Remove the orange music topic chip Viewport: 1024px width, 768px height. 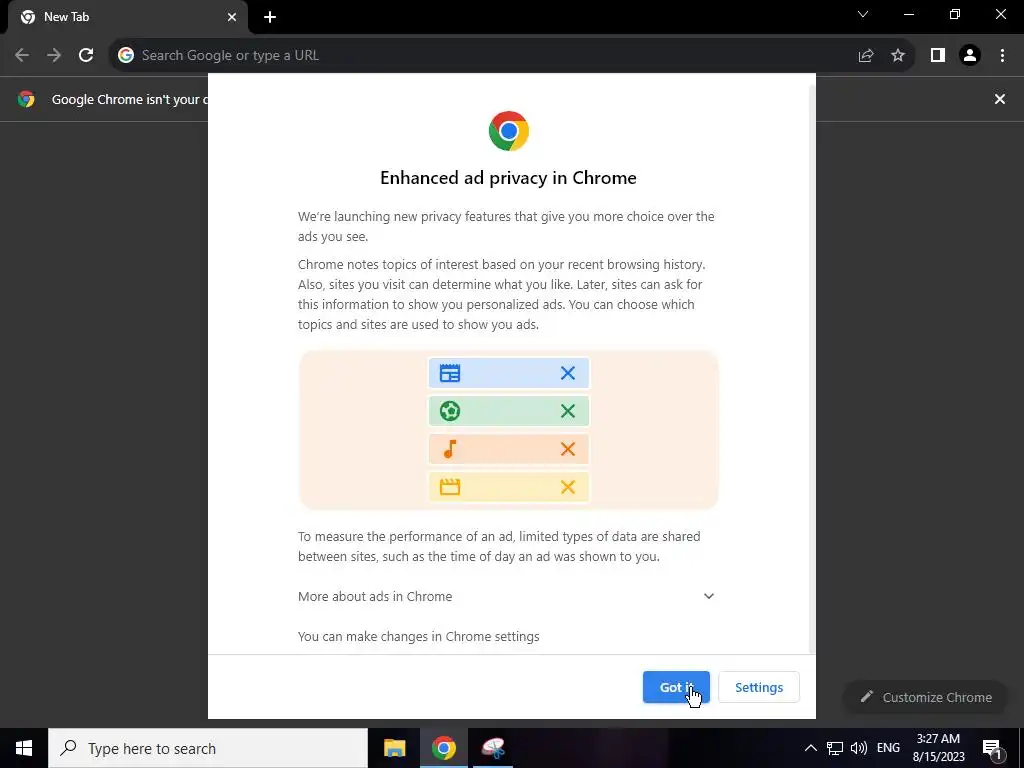[568, 449]
